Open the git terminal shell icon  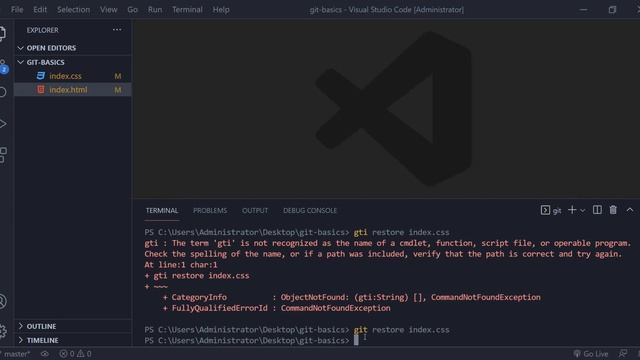coord(545,210)
